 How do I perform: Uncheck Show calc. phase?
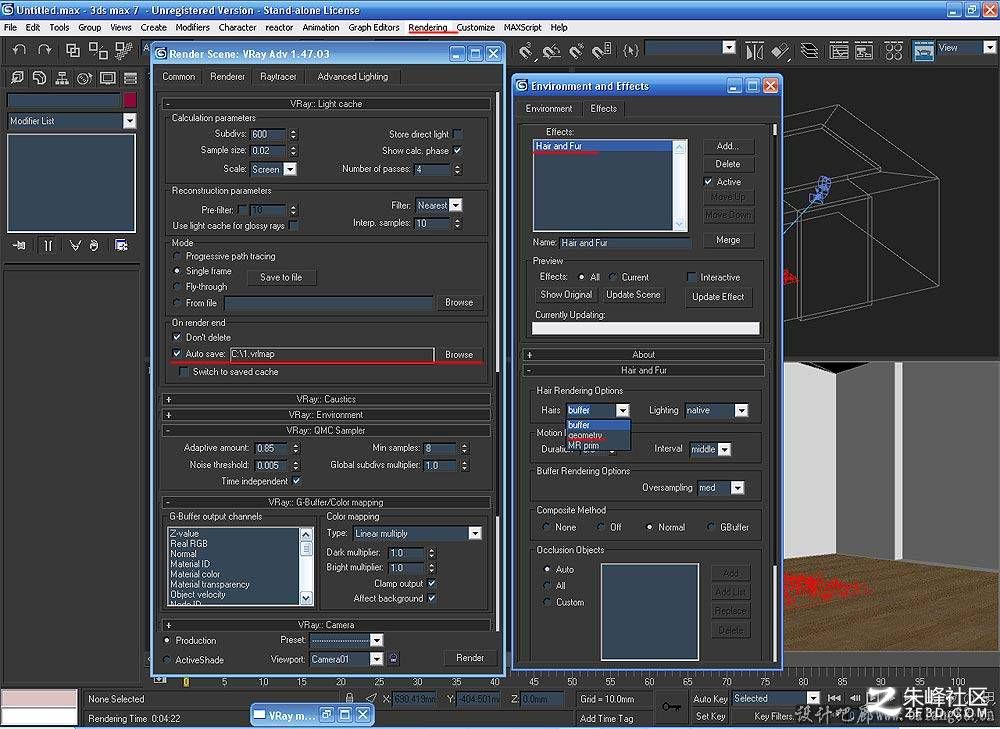(x=458, y=151)
